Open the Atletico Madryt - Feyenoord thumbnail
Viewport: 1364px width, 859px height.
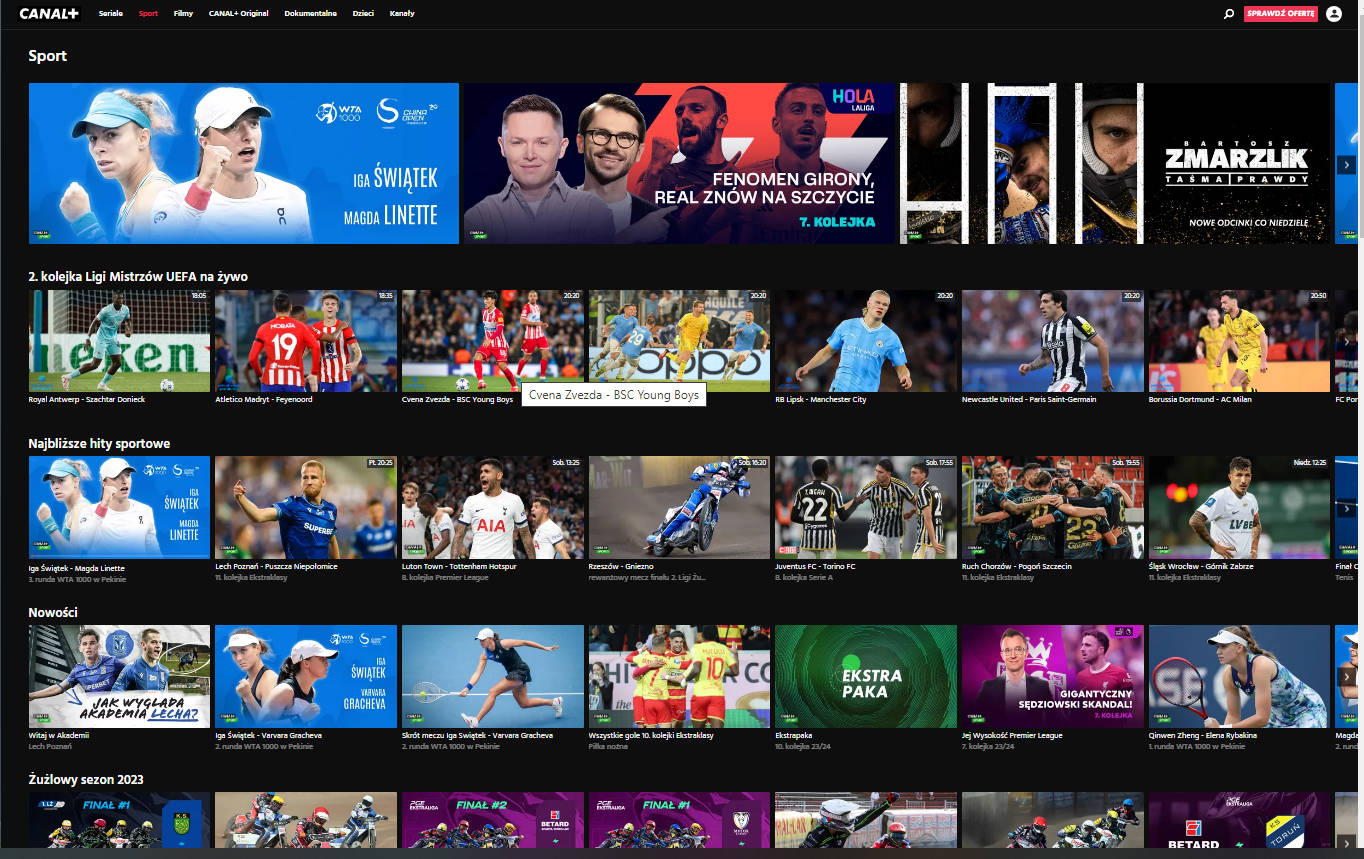click(306, 341)
